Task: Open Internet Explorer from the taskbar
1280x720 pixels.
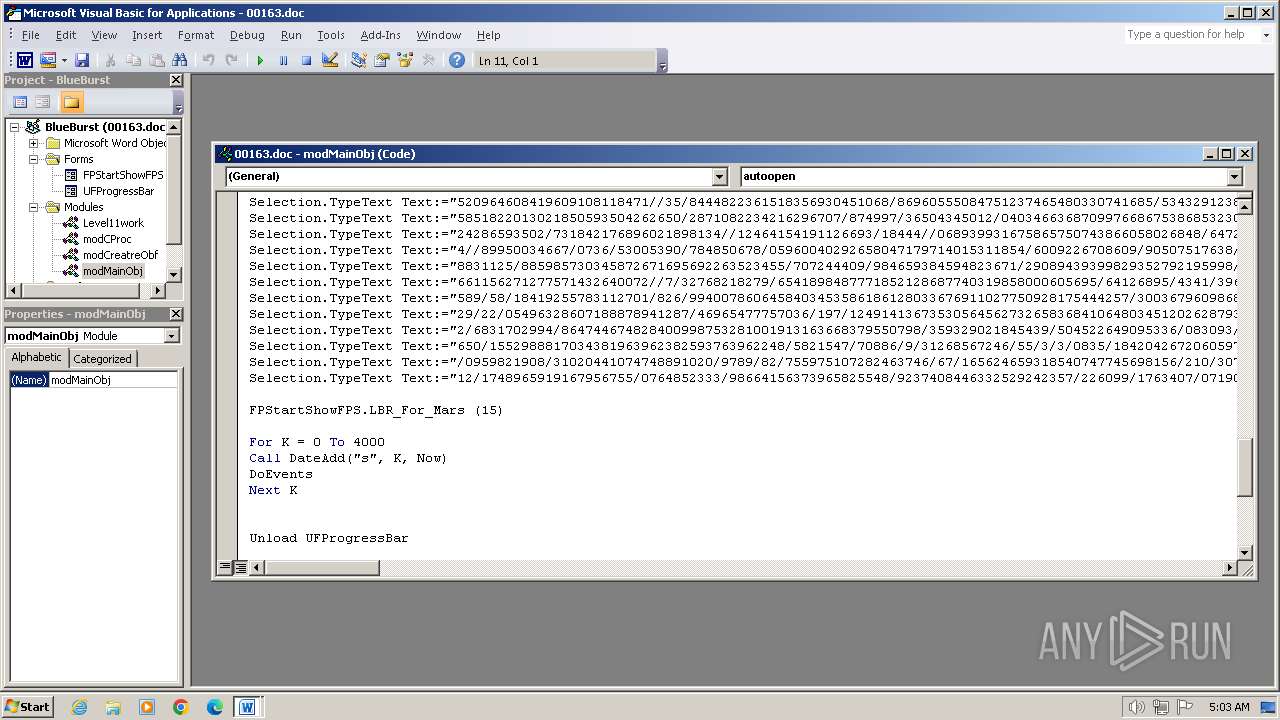Action: point(79,707)
